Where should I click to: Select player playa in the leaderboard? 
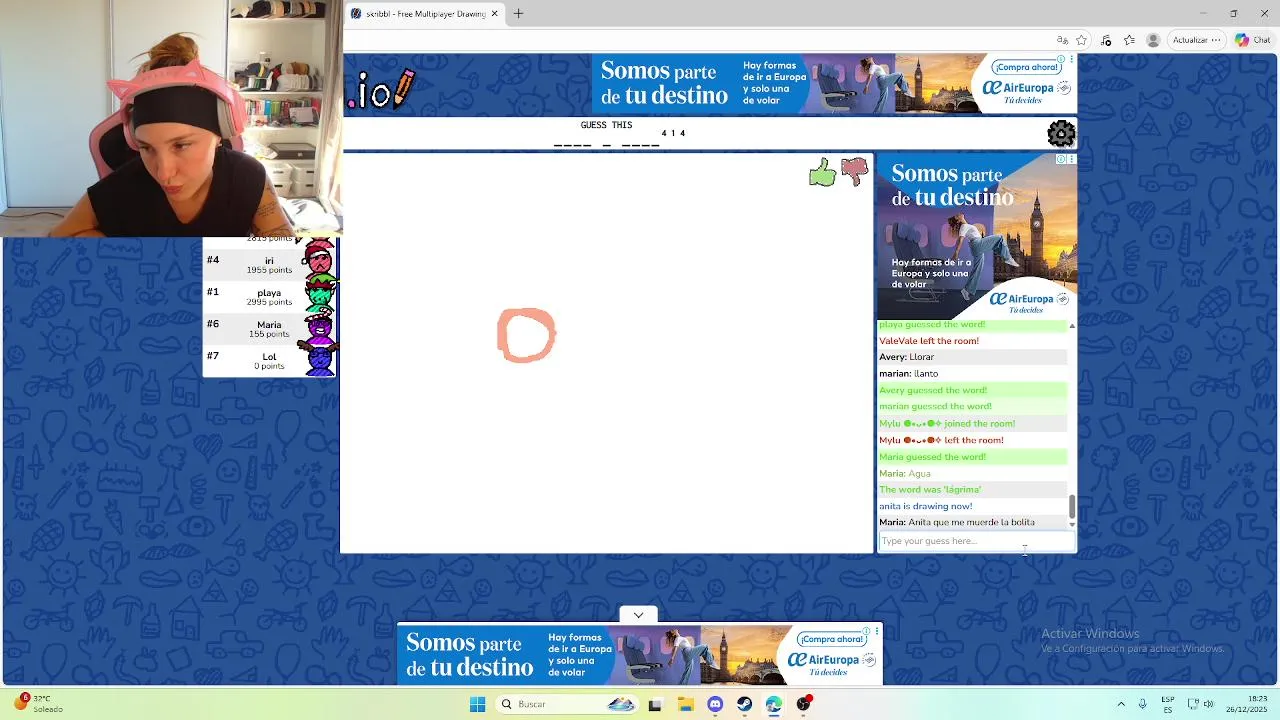[x=269, y=297]
